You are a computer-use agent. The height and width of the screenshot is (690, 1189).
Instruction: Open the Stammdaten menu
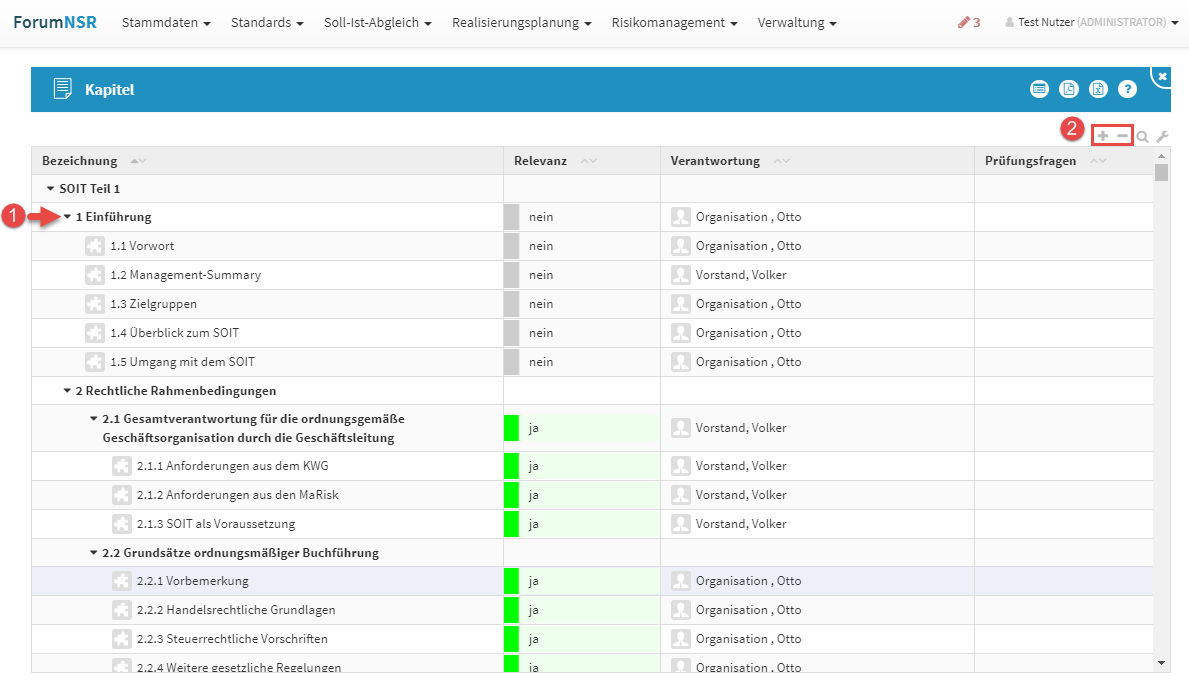pos(165,22)
